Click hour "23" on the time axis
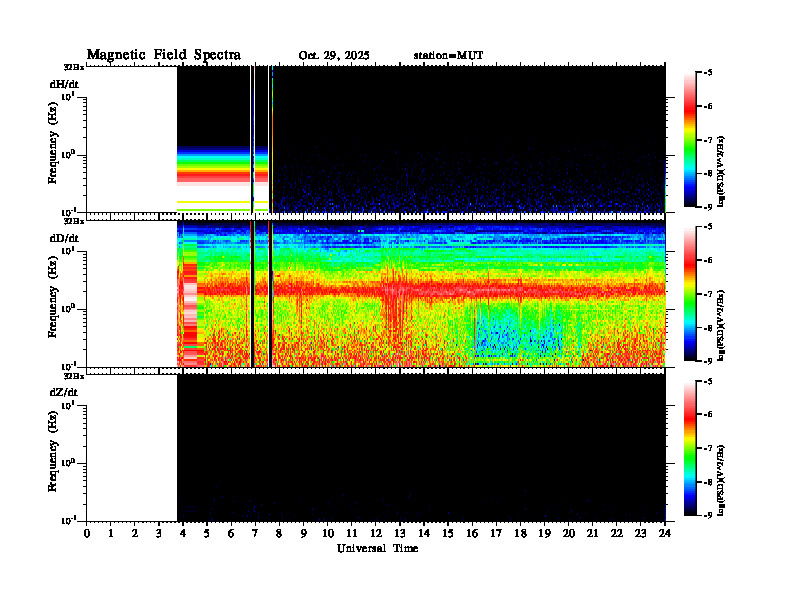Viewport: 792px width, 612px height. click(641, 533)
